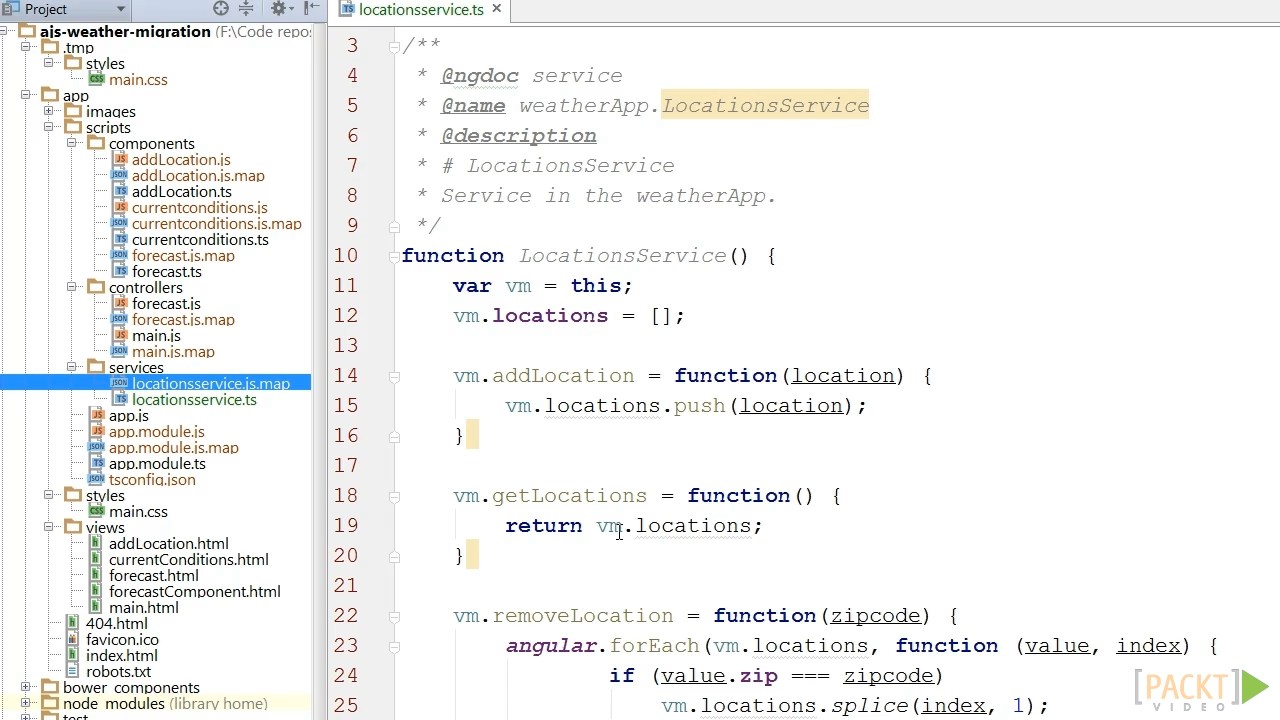Viewport: 1280px width, 720px height.
Task: Expand the node_modules library folder
Action: tap(26, 703)
